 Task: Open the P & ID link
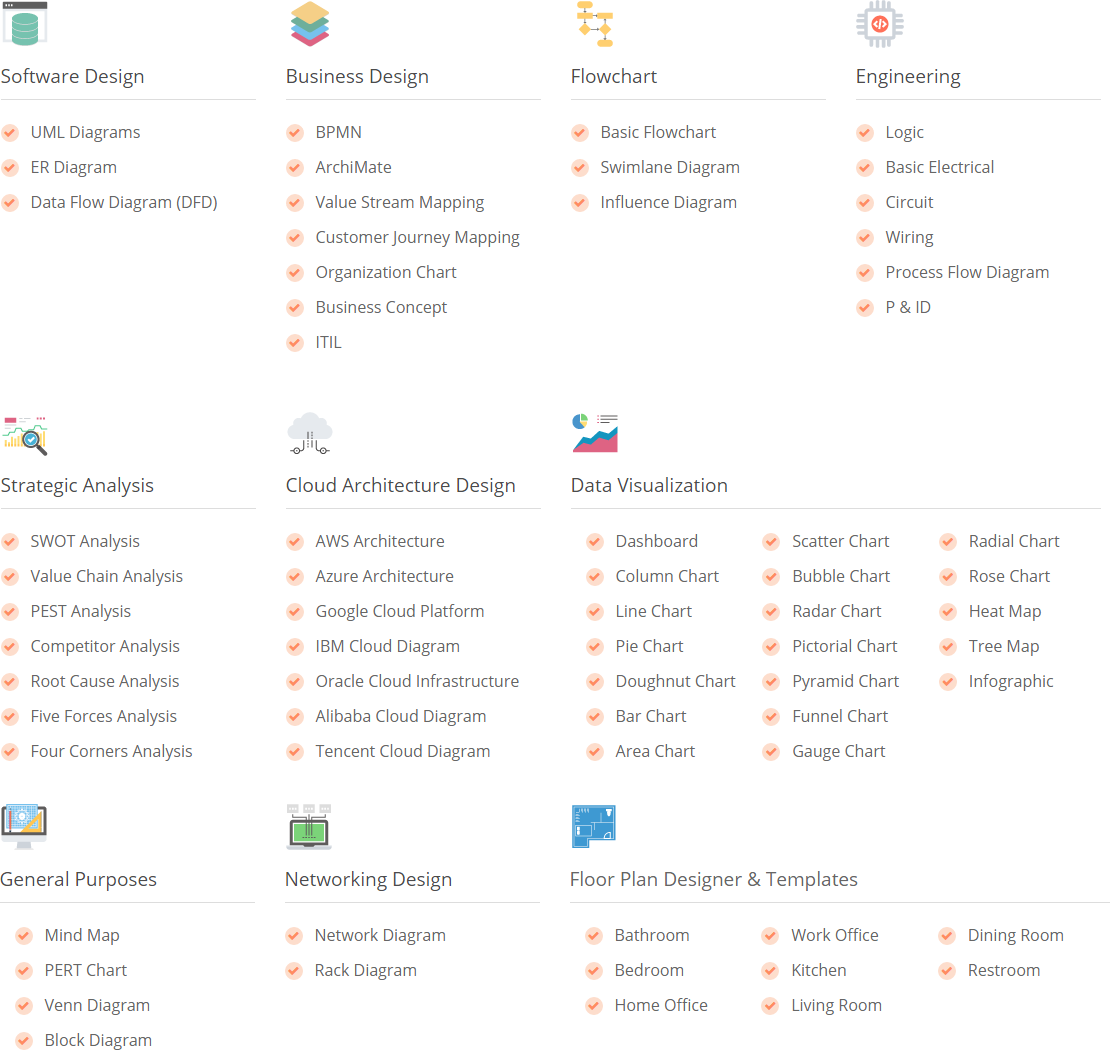(x=908, y=307)
